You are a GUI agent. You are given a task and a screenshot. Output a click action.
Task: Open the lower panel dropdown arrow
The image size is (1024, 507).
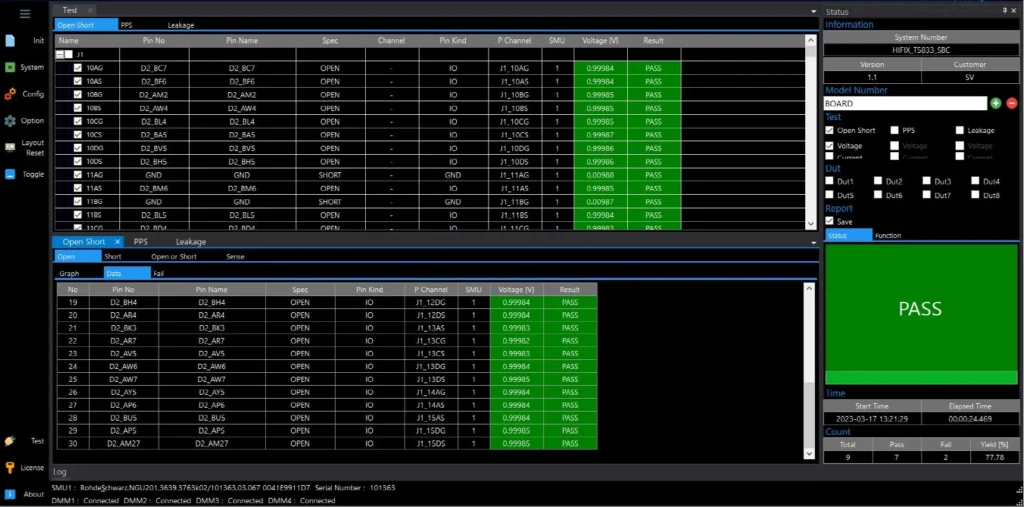pos(813,242)
